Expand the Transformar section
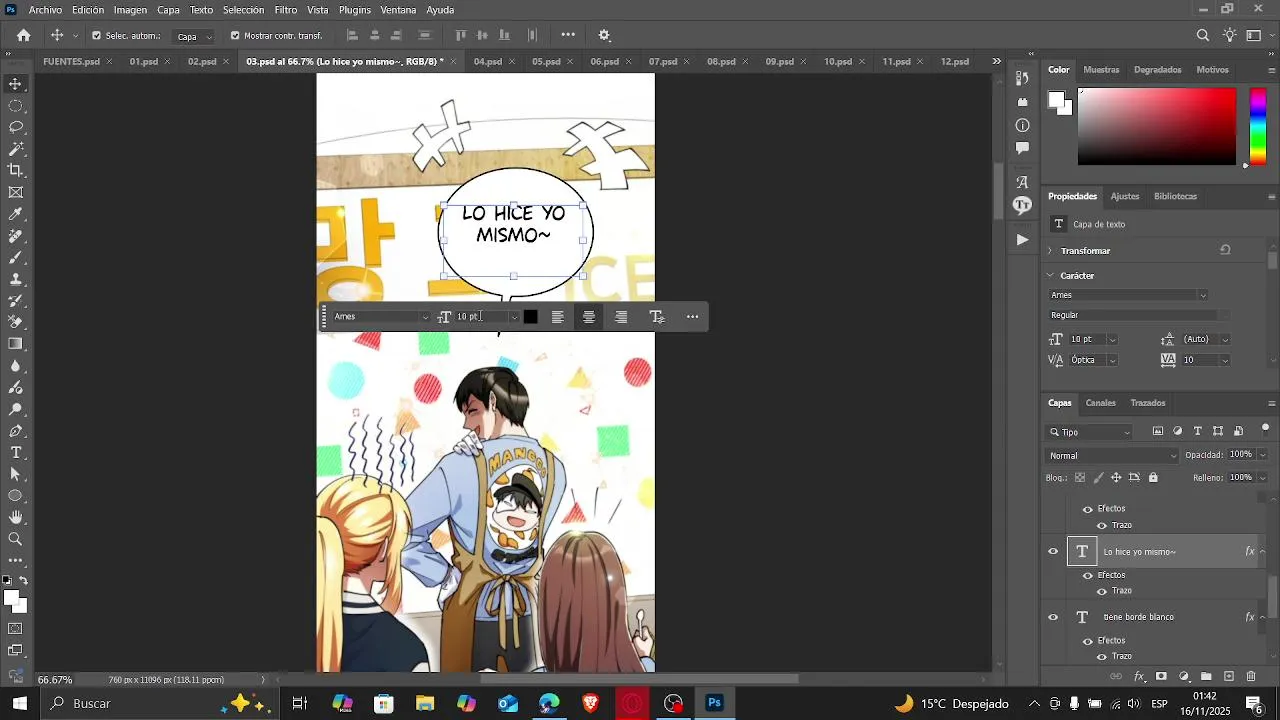 tap(1050, 250)
